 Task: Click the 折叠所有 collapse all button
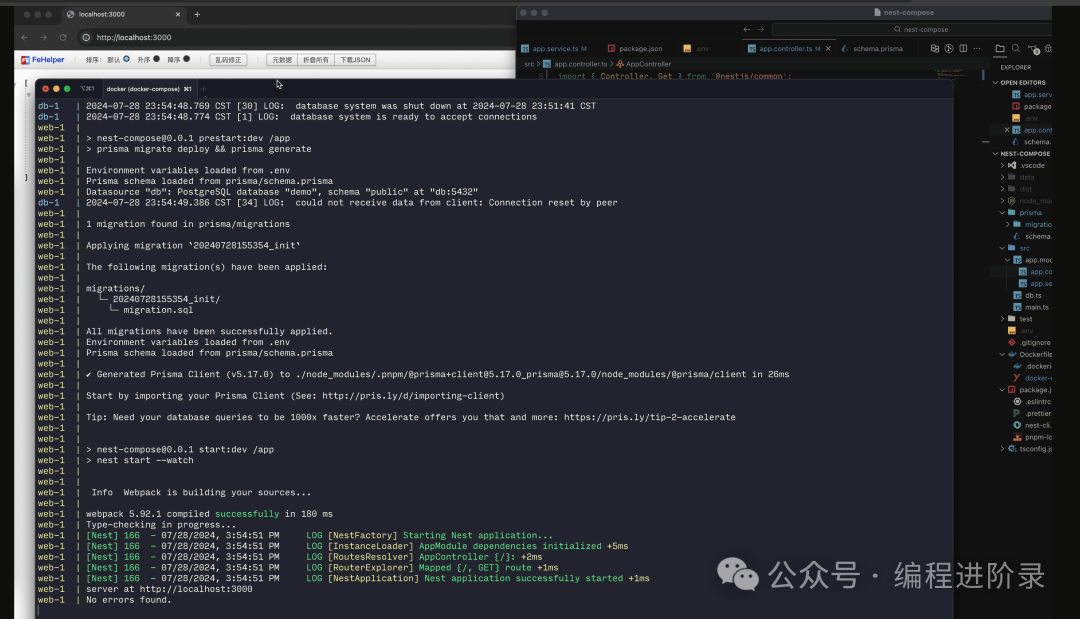(x=315, y=60)
